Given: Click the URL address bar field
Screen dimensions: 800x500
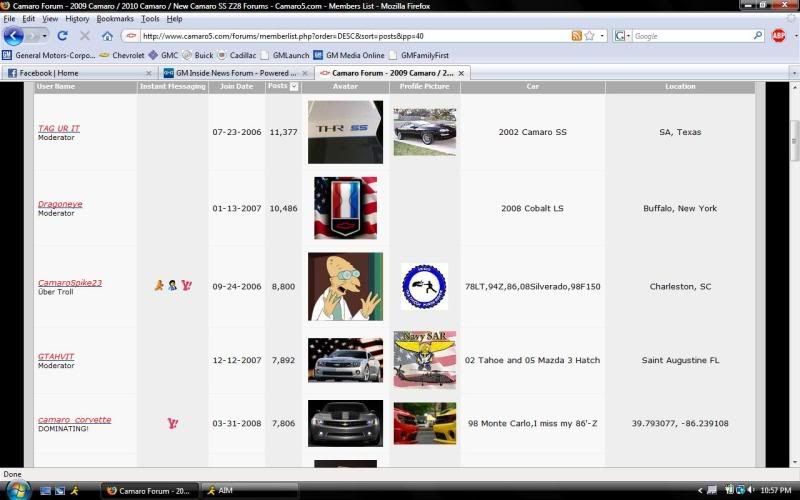Looking at the screenshot, I should [x=350, y=36].
